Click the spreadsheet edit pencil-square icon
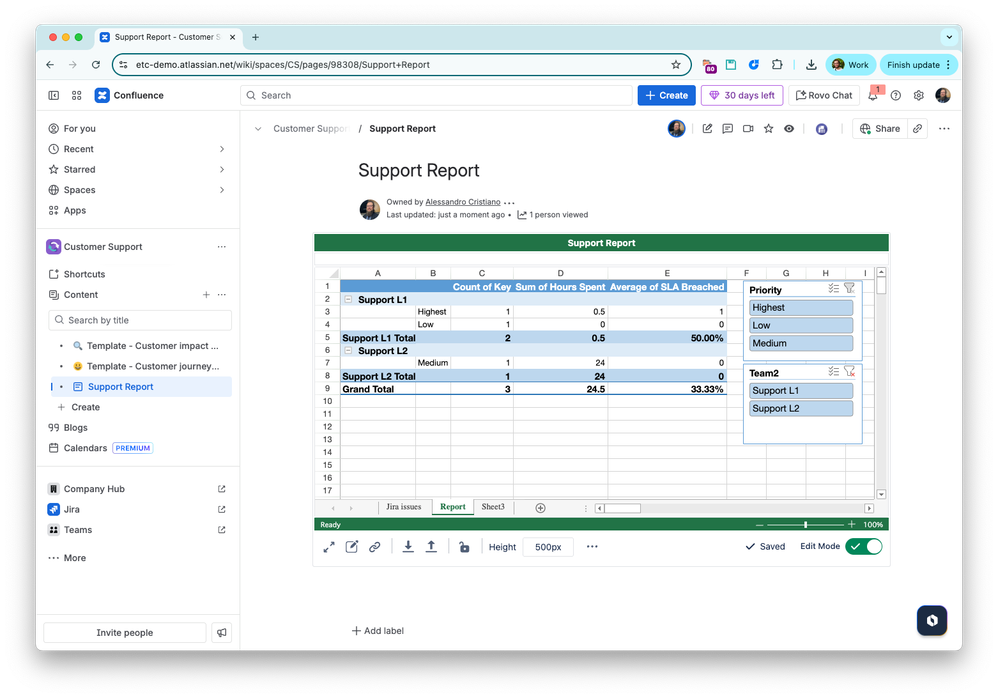The width and height of the screenshot is (998, 698). [351, 547]
